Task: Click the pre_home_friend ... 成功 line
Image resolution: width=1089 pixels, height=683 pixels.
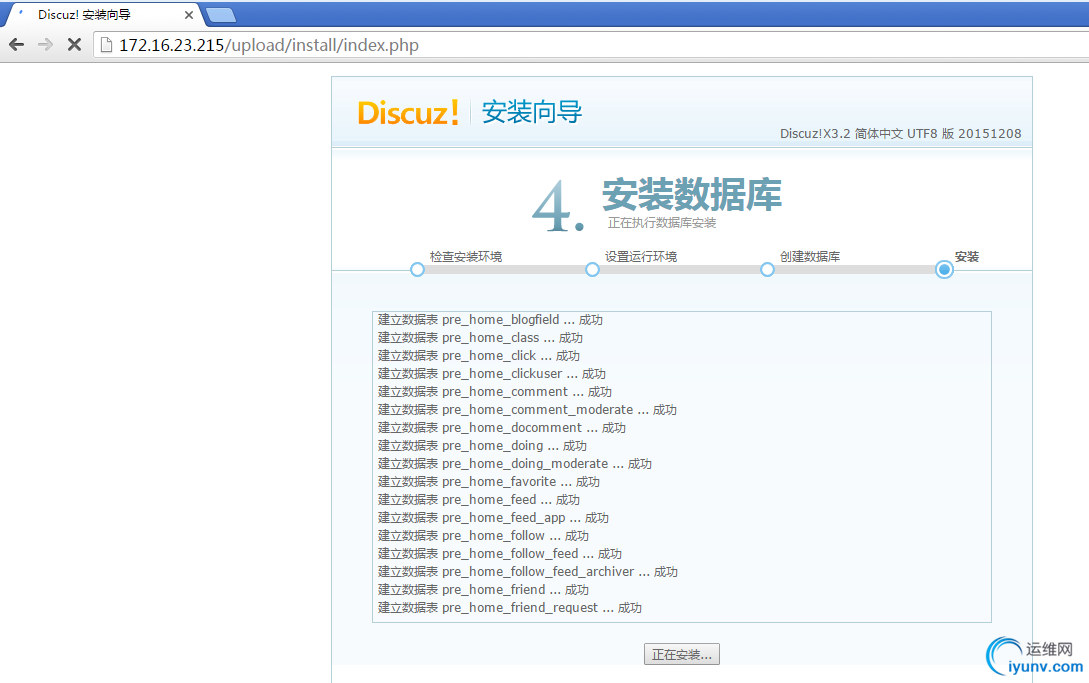Action: pos(483,591)
